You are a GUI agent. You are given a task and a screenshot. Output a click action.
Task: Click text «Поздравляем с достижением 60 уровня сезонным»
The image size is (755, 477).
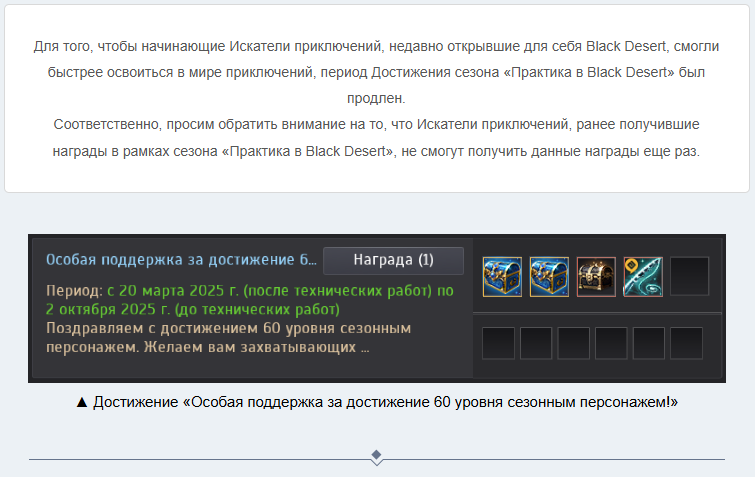pos(228,328)
